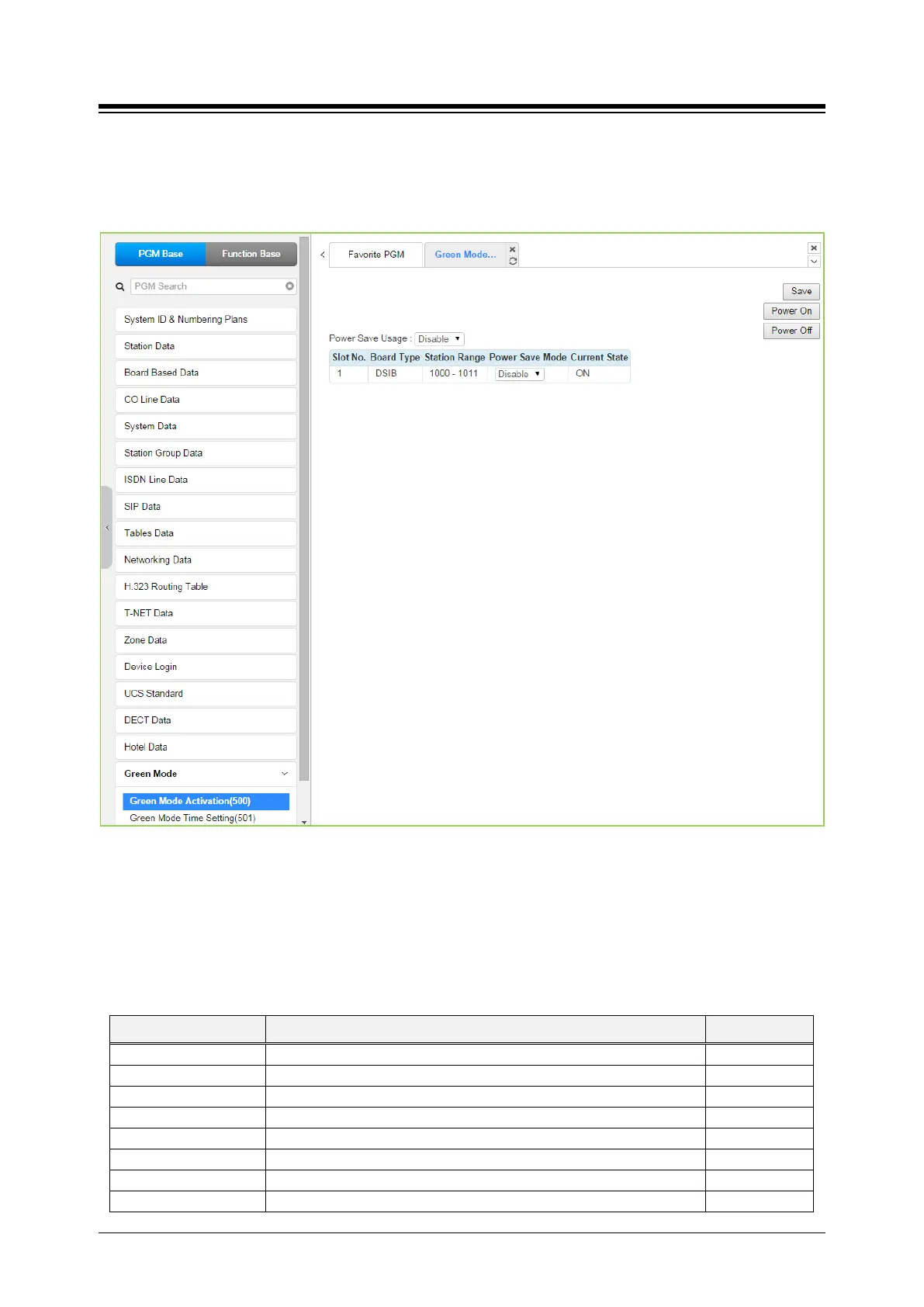Select the Green Mode tab
924x1307 pixels.
click(465, 255)
